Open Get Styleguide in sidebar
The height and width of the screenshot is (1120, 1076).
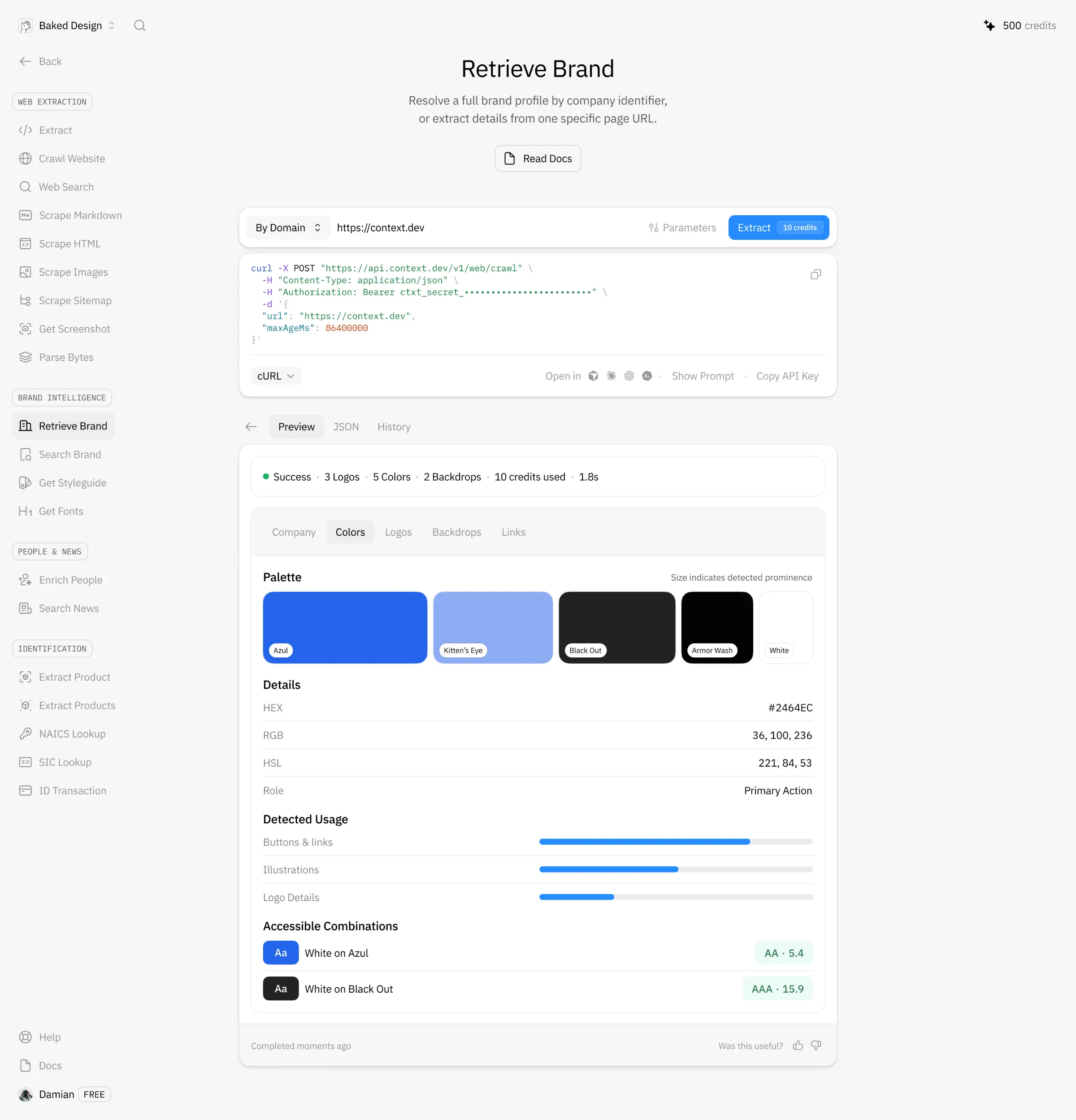coord(62,483)
